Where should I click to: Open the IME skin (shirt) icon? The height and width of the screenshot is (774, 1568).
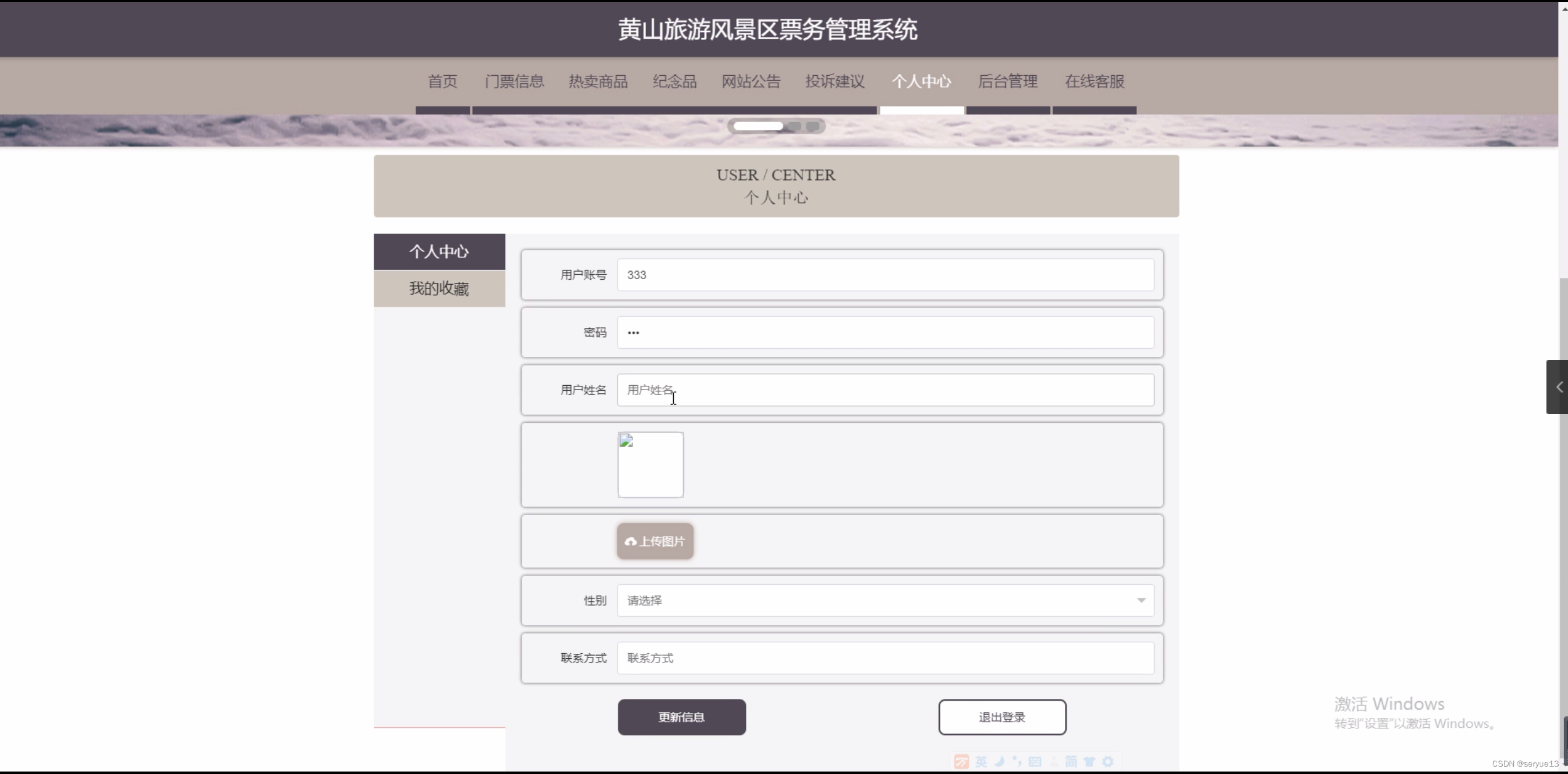pos(1089,762)
